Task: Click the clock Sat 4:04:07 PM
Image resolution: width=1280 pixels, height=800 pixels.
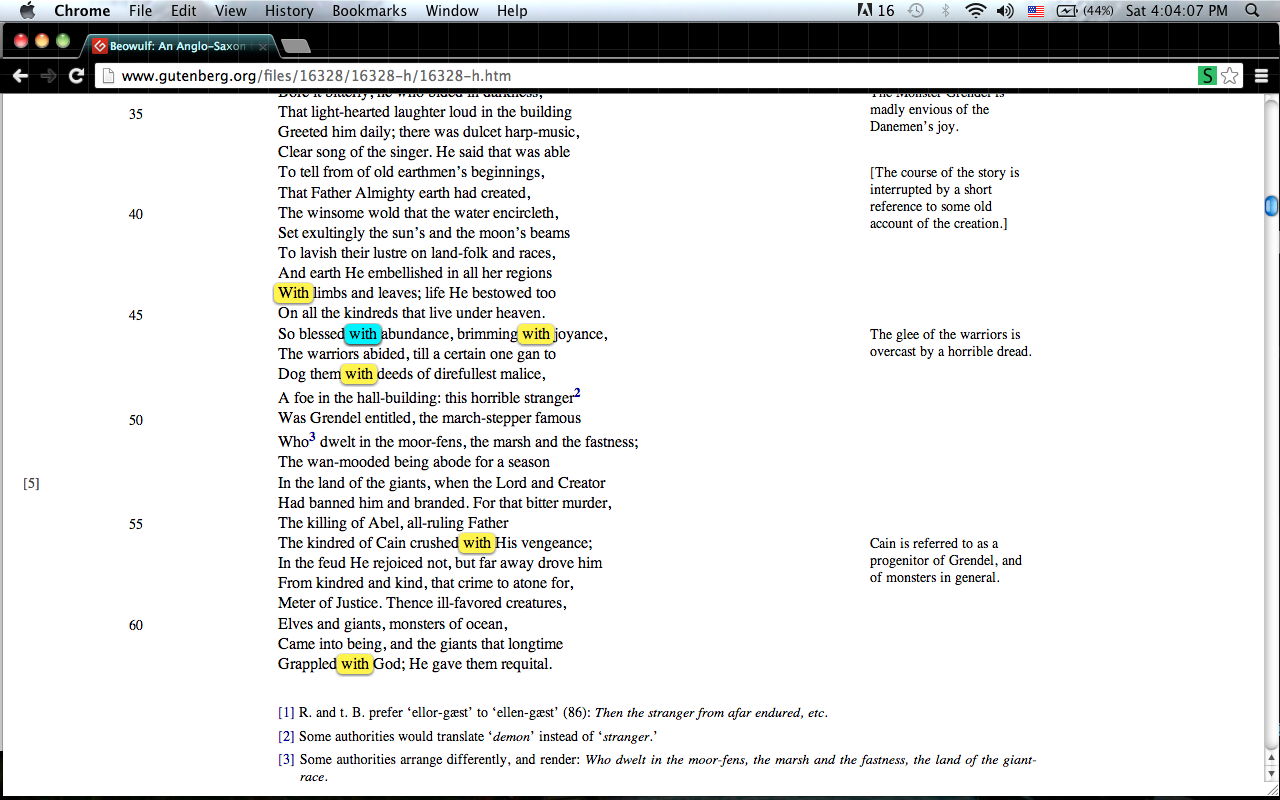Action: (x=1176, y=11)
